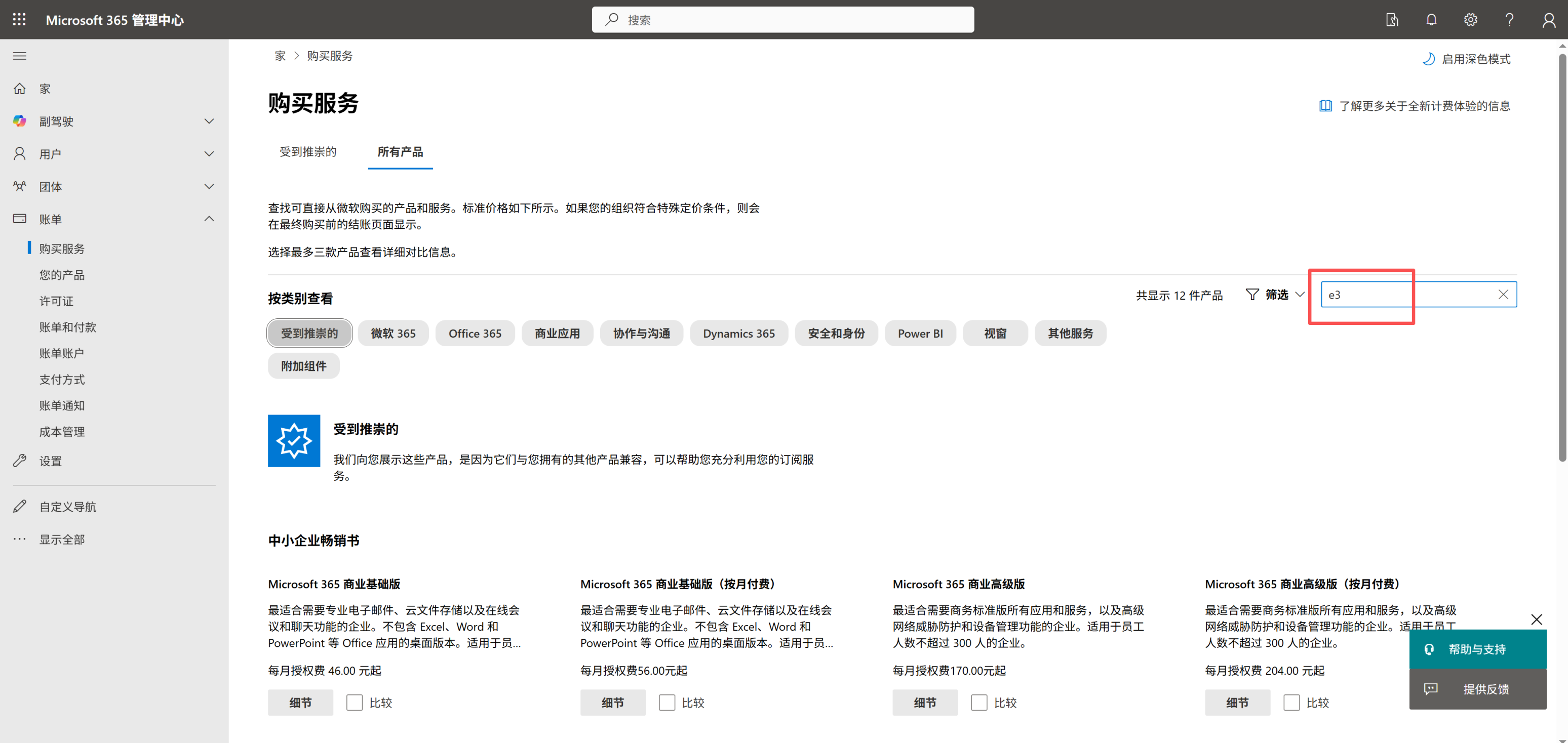Open the account avatar menu
This screenshot has height=743, width=1568.
coord(1549,19)
